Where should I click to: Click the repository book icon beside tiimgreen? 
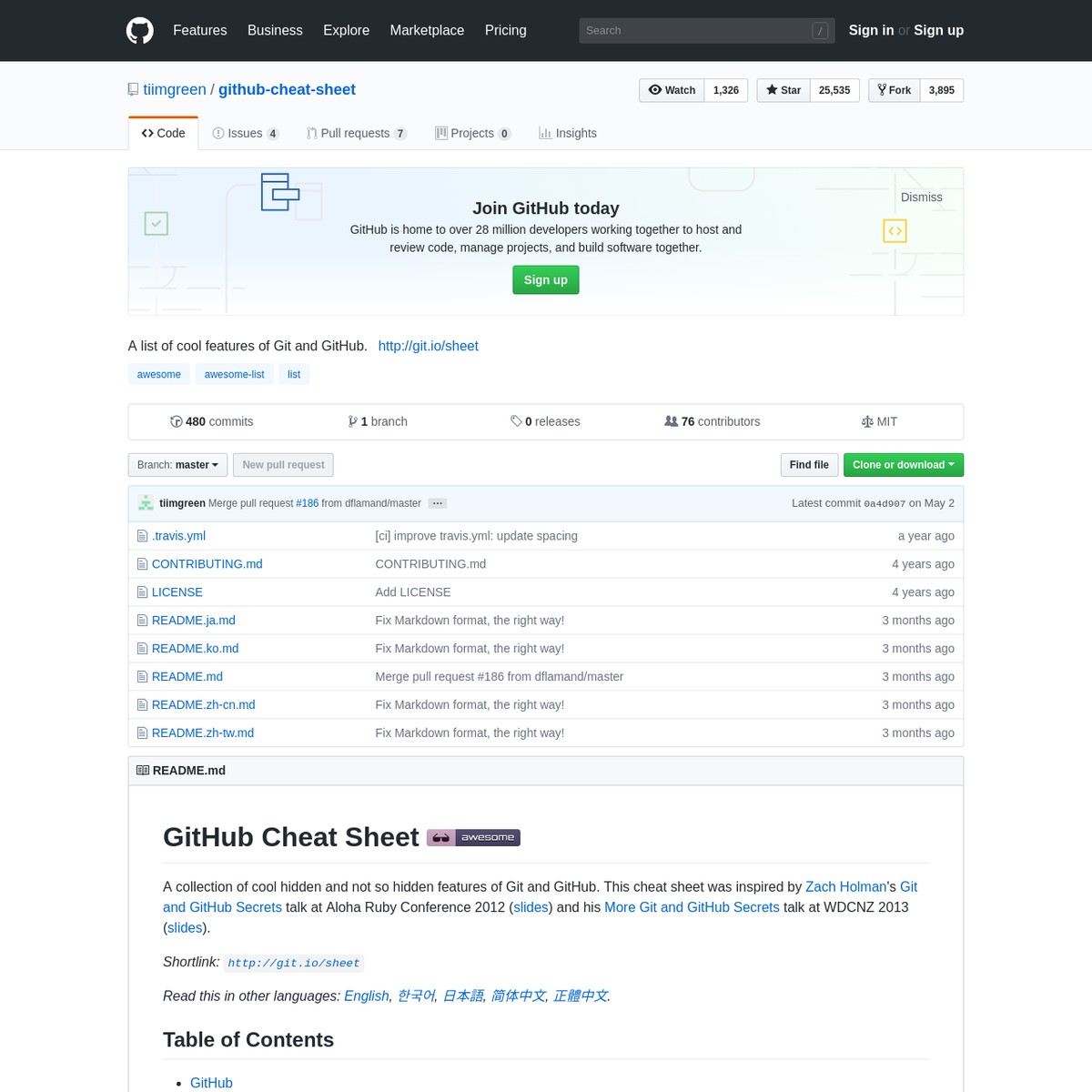click(134, 89)
